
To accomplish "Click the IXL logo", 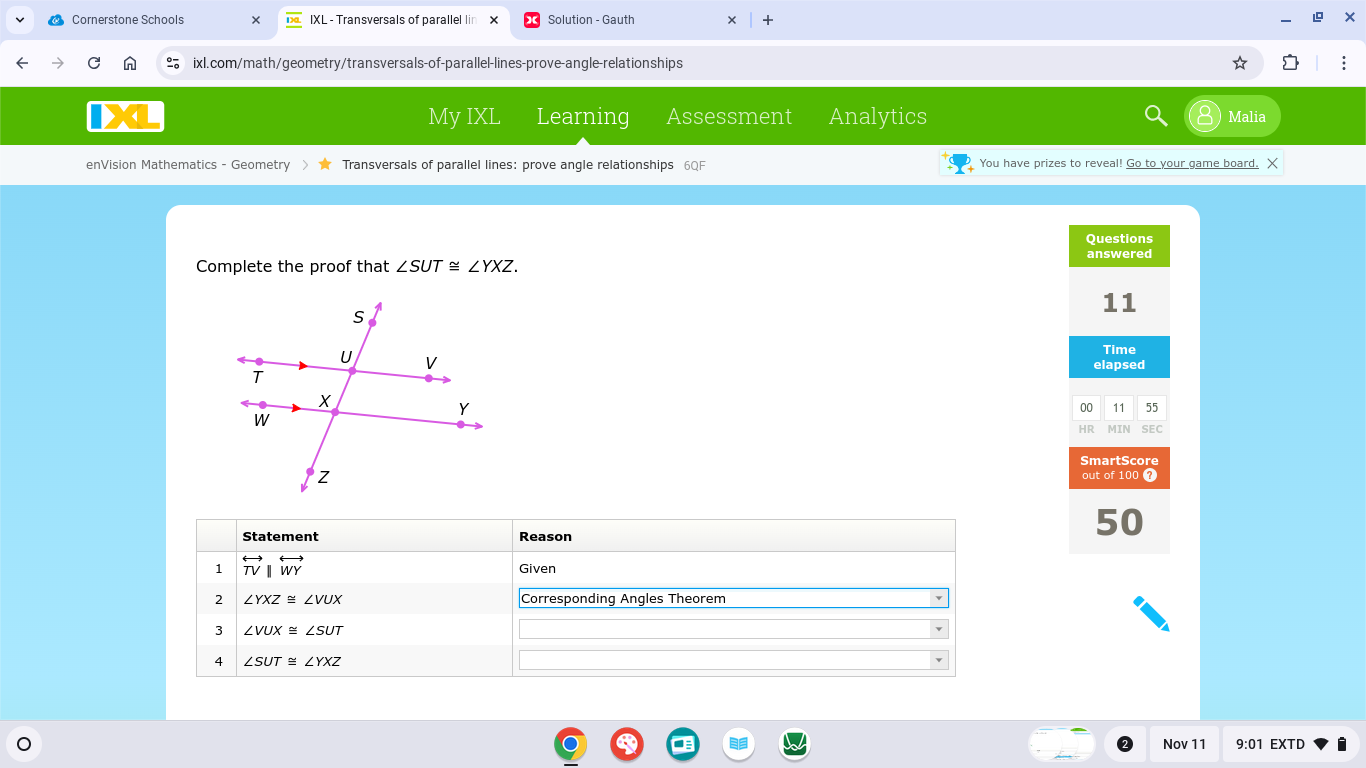I will [125, 117].
